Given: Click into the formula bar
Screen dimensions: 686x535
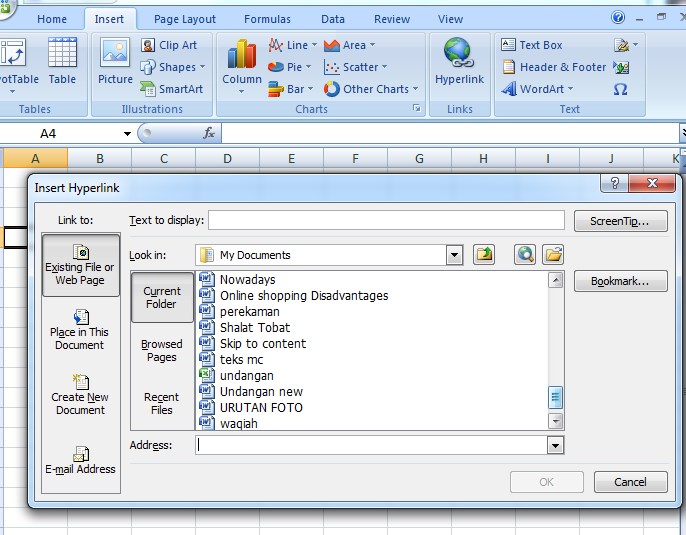Looking at the screenshot, I should tap(450, 133).
